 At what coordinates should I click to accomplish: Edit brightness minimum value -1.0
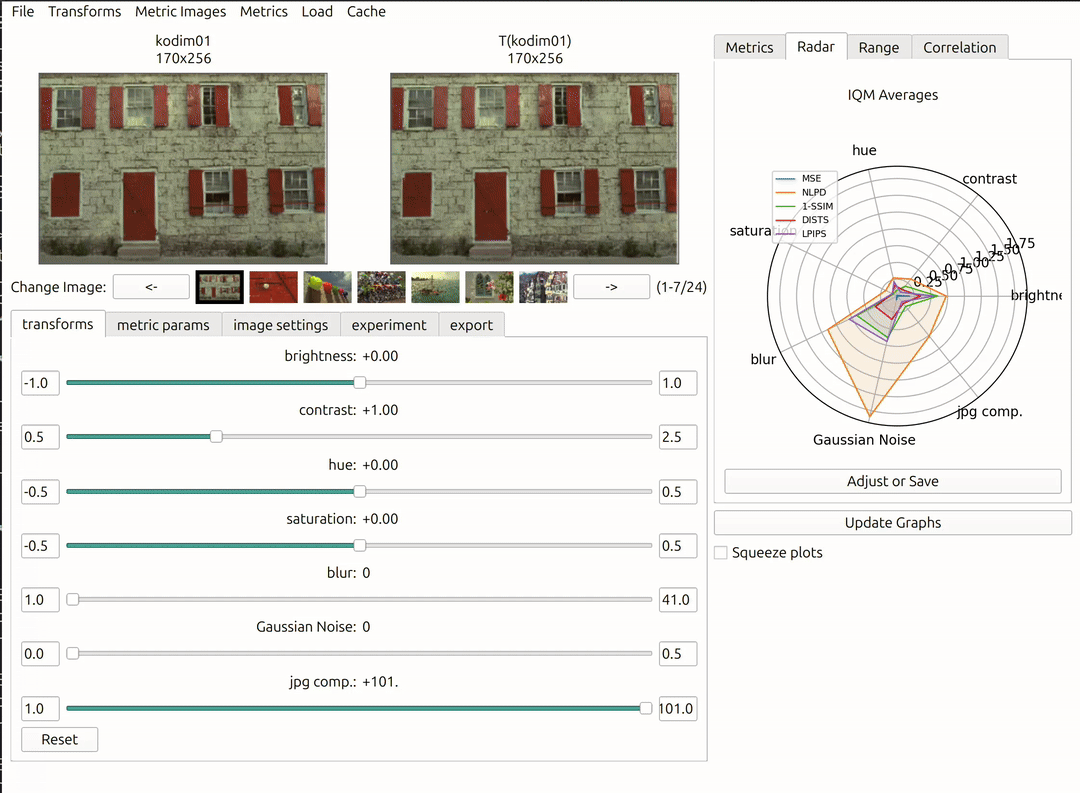40,383
